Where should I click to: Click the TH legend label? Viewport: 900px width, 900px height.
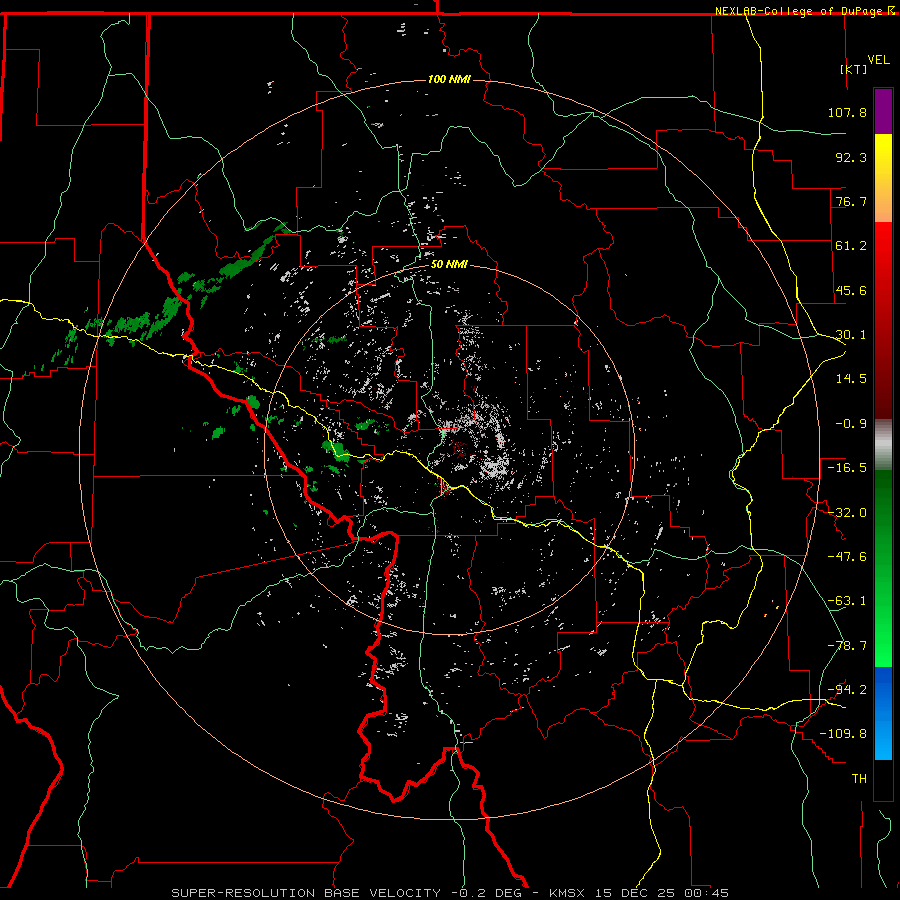[859, 779]
